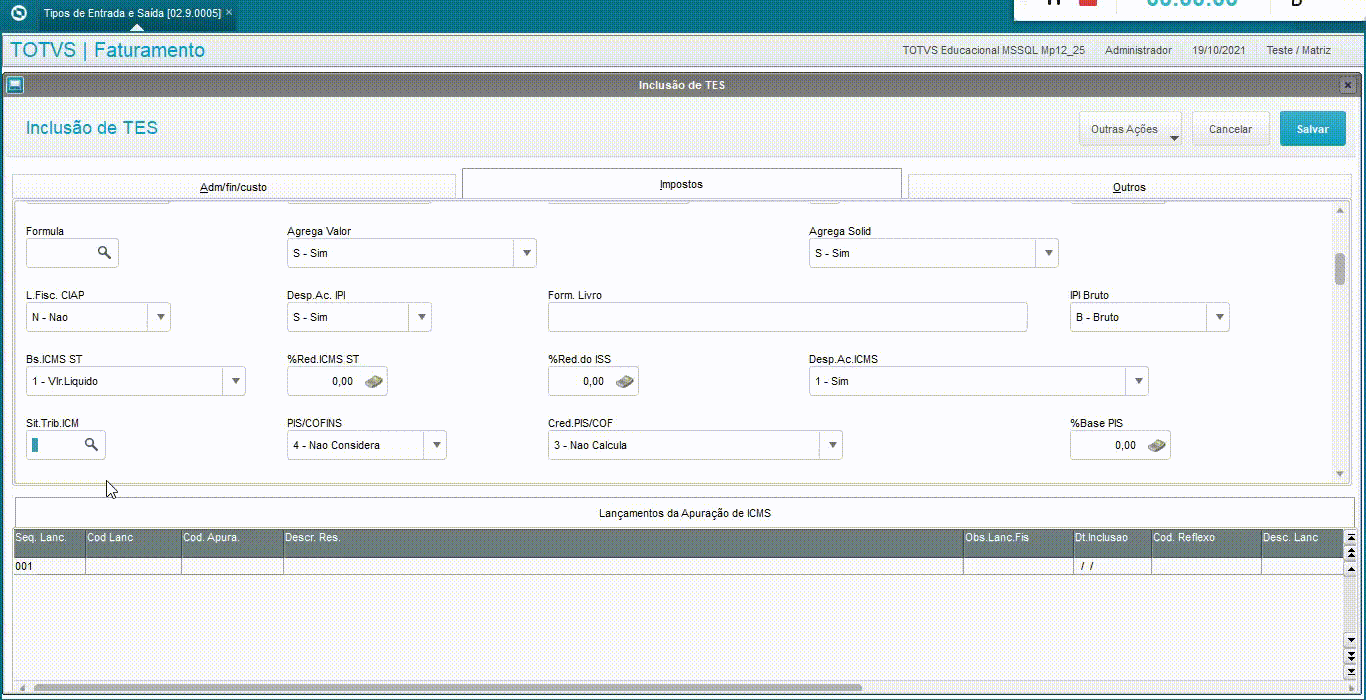Expand L.Fisc. CIAP dropdown

tap(160, 317)
